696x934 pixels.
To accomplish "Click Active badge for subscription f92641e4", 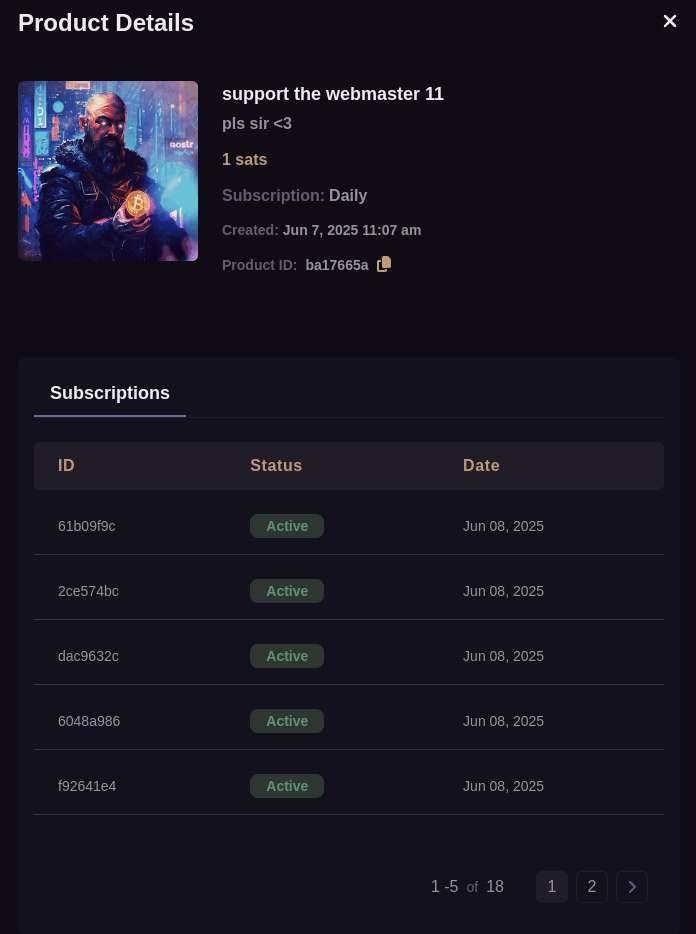I will point(287,786).
